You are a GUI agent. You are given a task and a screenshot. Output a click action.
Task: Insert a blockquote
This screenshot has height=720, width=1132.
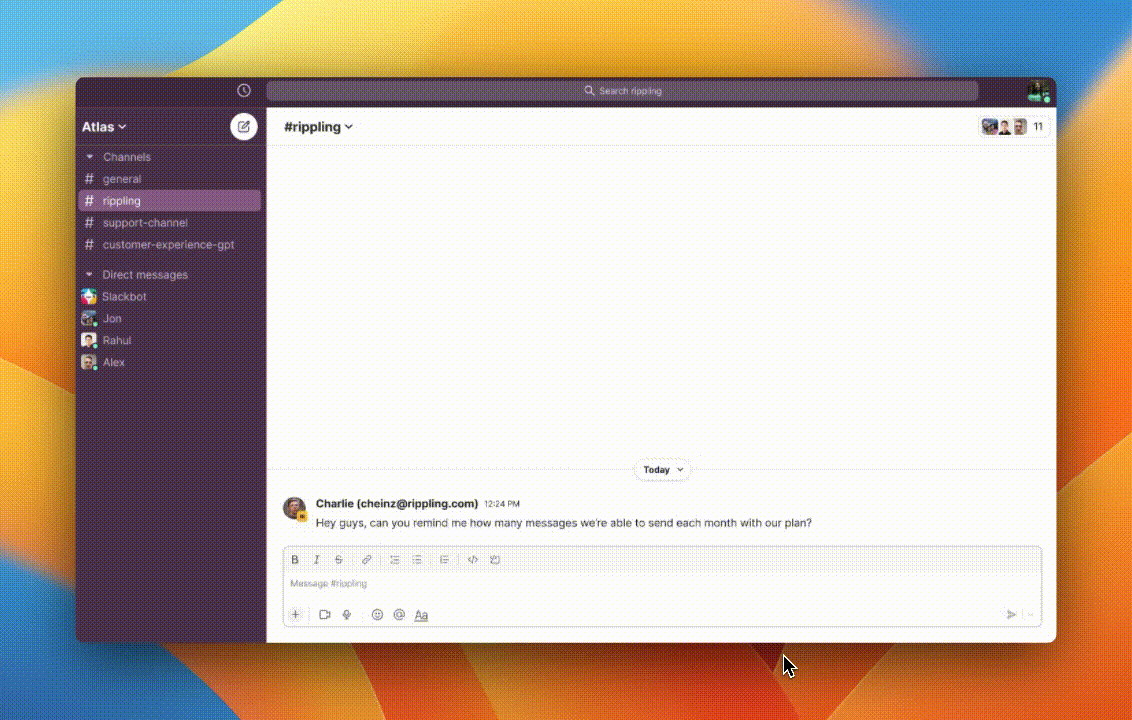point(445,560)
